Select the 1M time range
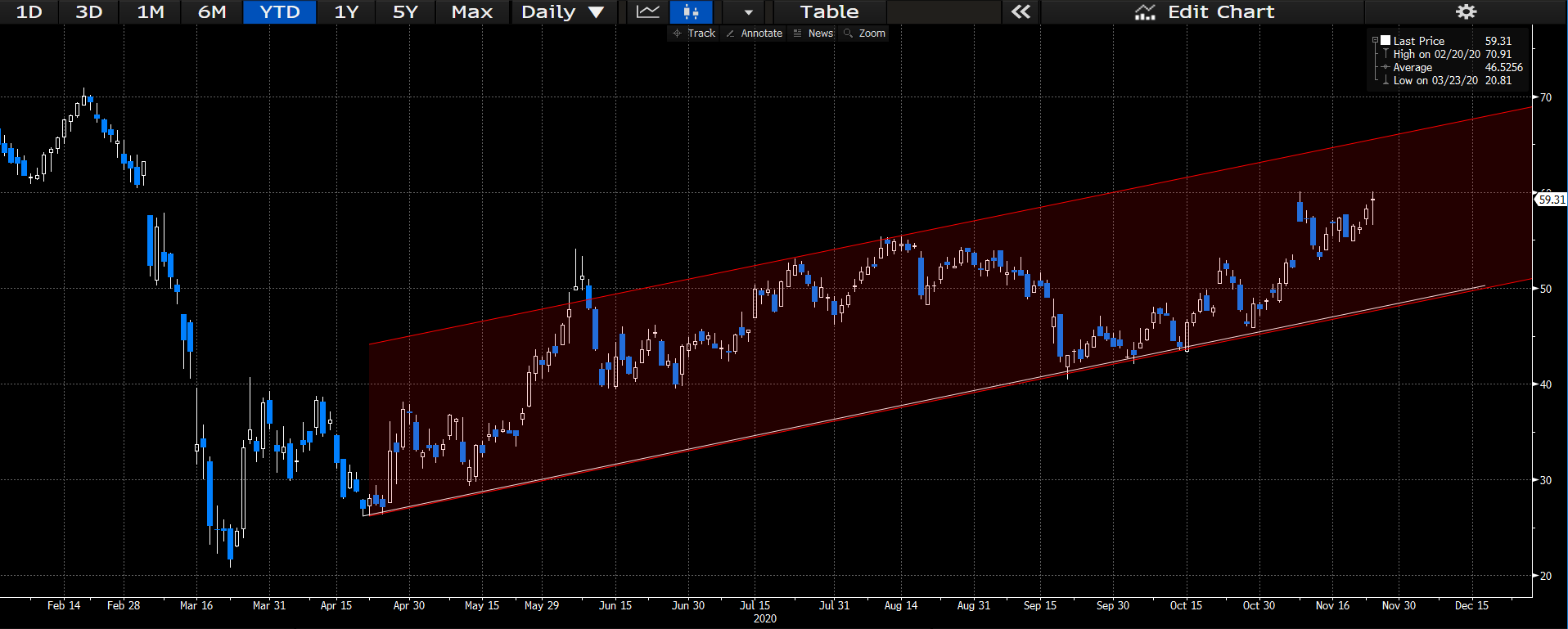The height and width of the screenshot is (629, 1568). pyautogui.click(x=151, y=11)
